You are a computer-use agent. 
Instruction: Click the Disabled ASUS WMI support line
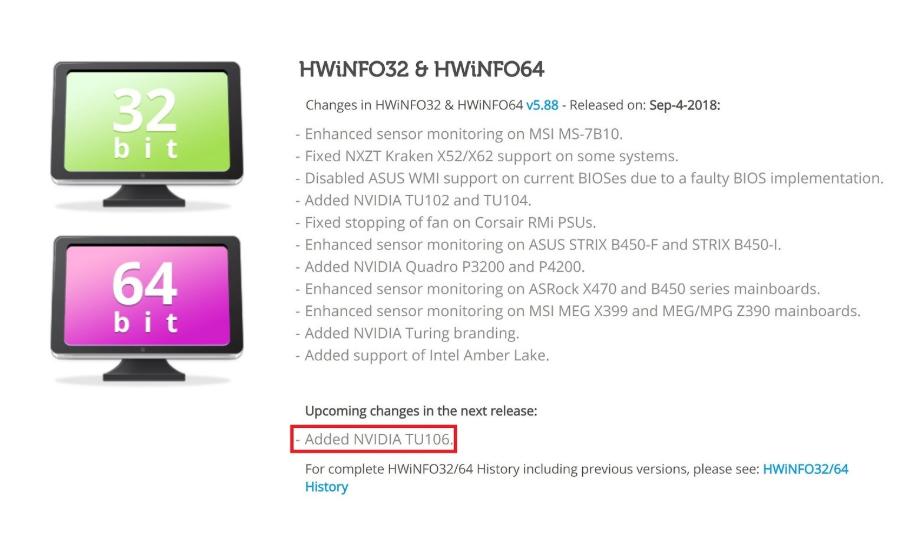[589, 178]
